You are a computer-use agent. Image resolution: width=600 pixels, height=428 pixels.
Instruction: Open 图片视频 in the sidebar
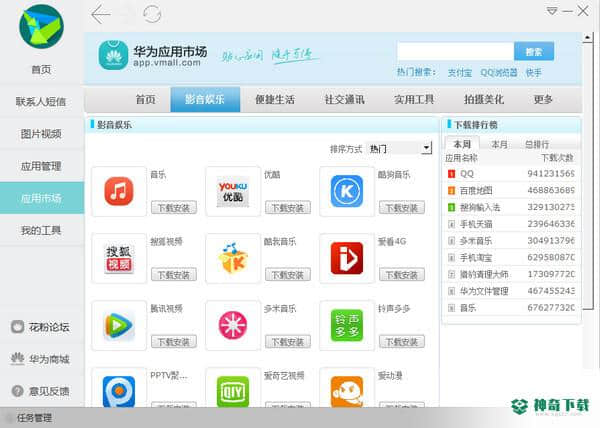(x=41, y=134)
